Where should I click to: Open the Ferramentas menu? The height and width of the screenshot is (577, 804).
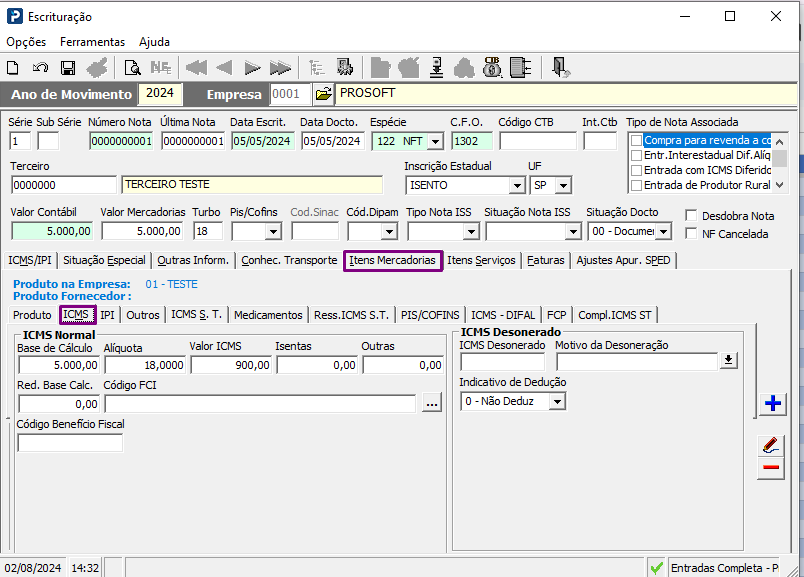tap(92, 42)
